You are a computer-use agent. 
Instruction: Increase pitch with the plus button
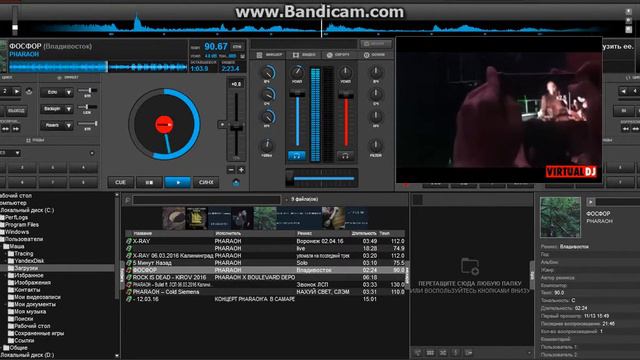(x=241, y=169)
